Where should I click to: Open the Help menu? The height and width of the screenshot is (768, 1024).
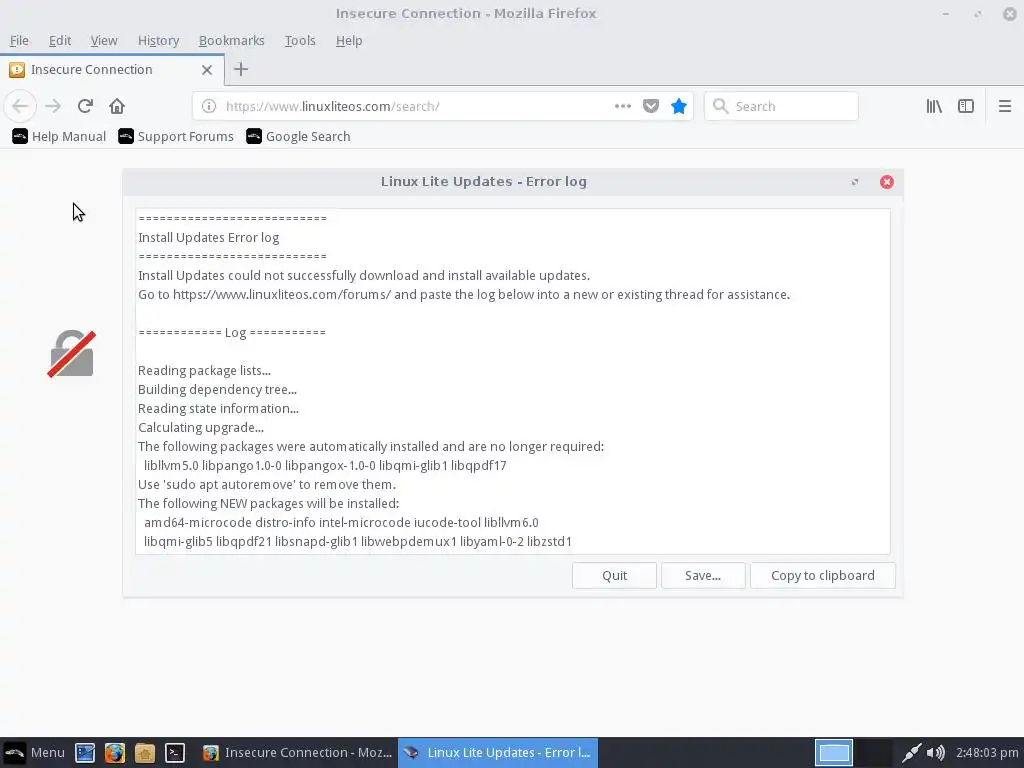349,40
